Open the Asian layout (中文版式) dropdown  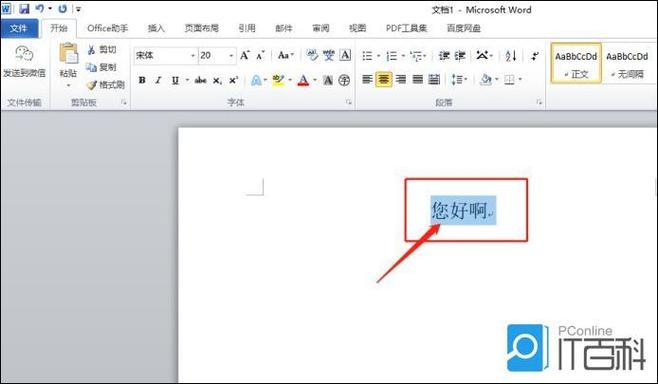pos(484,55)
